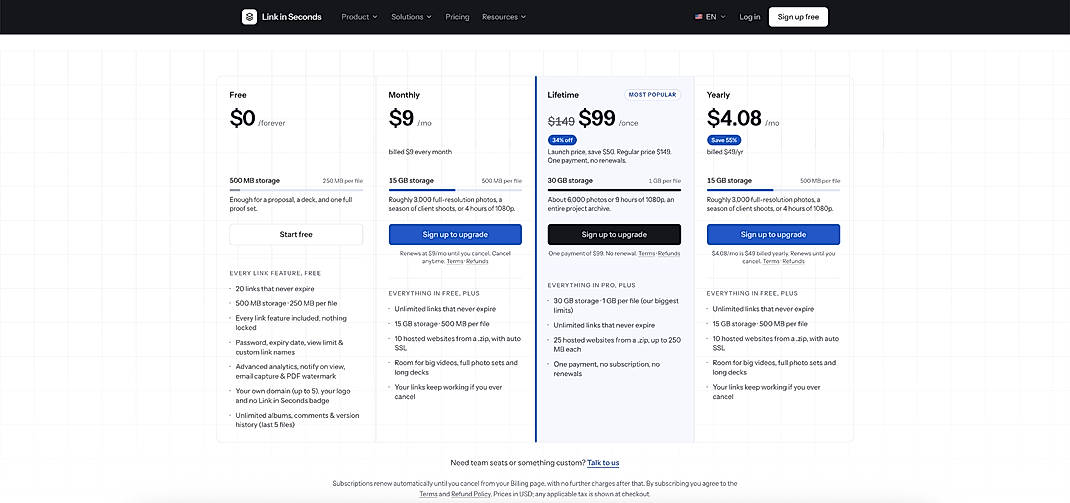Image resolution: width=1070 pixels, height=503 pixels.
Task: Click the Yearly plan 15 GB storage bar
Action: [x=773, y=190]
